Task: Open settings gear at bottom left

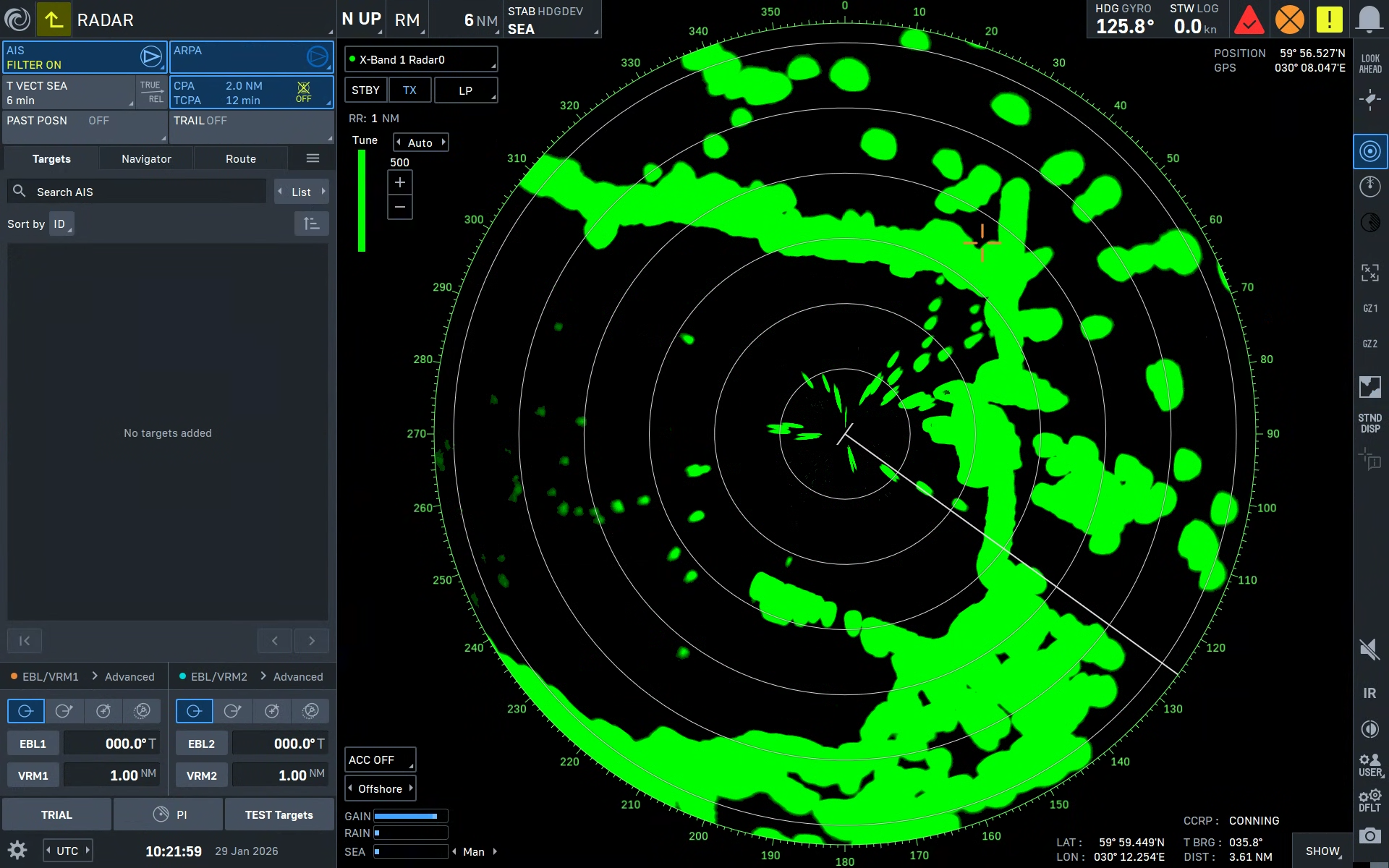Action: coord(17,850)
